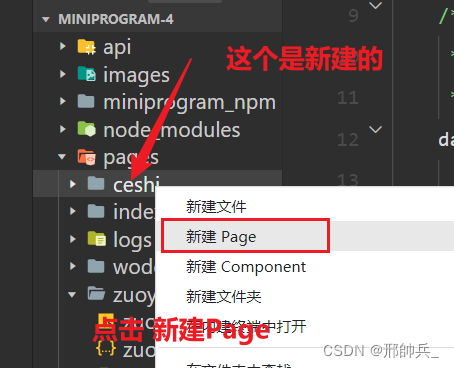Screen dimensions: 454x368
Task: Select the images folder name
Action: (136, 75)
